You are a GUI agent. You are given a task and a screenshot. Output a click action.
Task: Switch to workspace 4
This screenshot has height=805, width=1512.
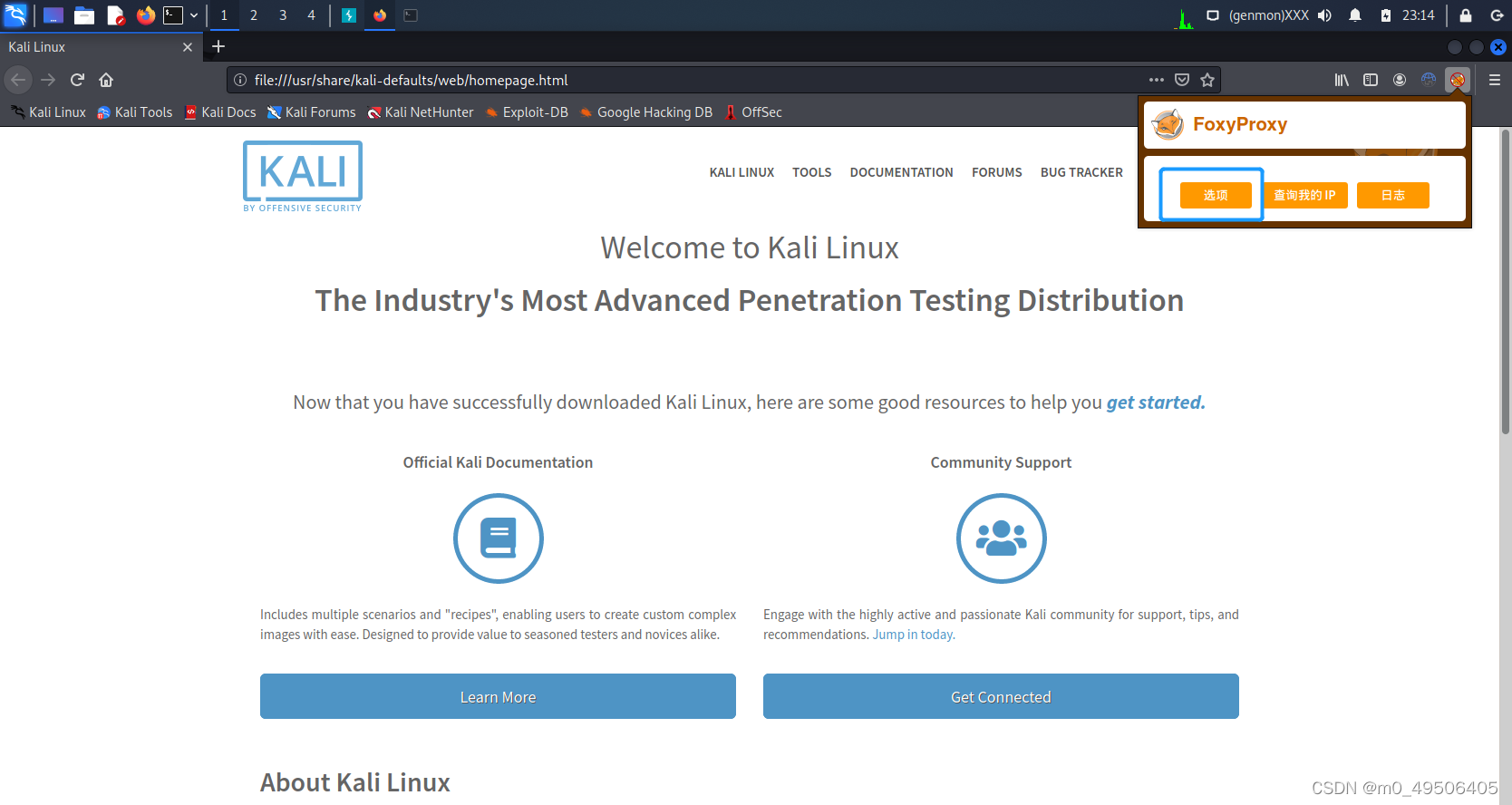coord(312,15)
